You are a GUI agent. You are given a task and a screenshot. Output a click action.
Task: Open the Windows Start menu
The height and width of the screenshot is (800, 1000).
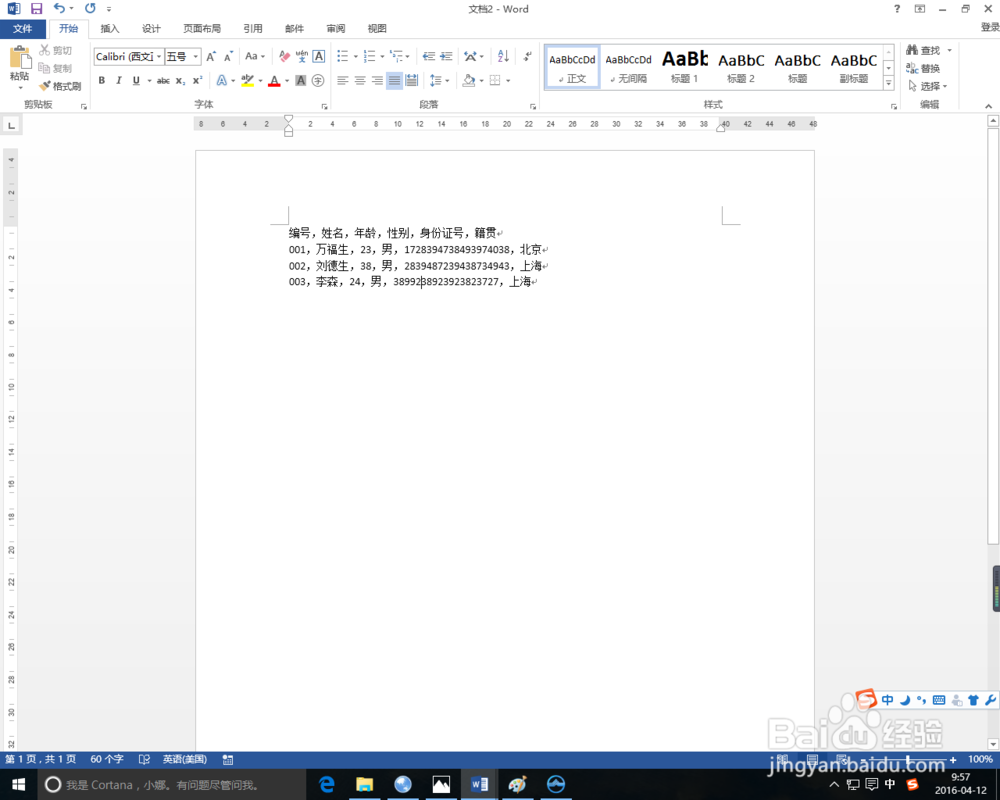[18, 785]
